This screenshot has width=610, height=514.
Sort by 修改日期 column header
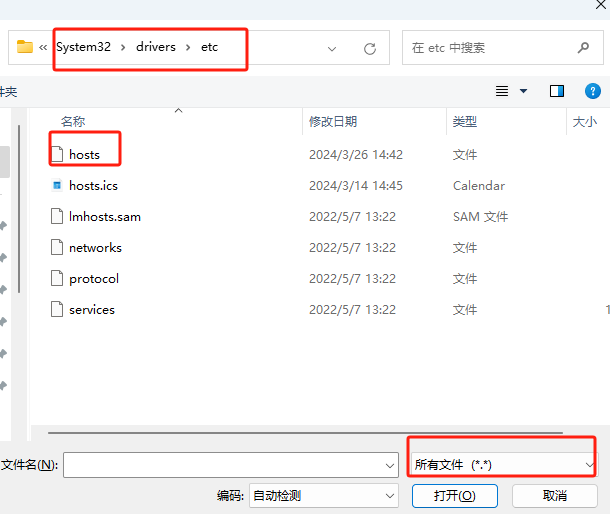click(x=333, y=122)
